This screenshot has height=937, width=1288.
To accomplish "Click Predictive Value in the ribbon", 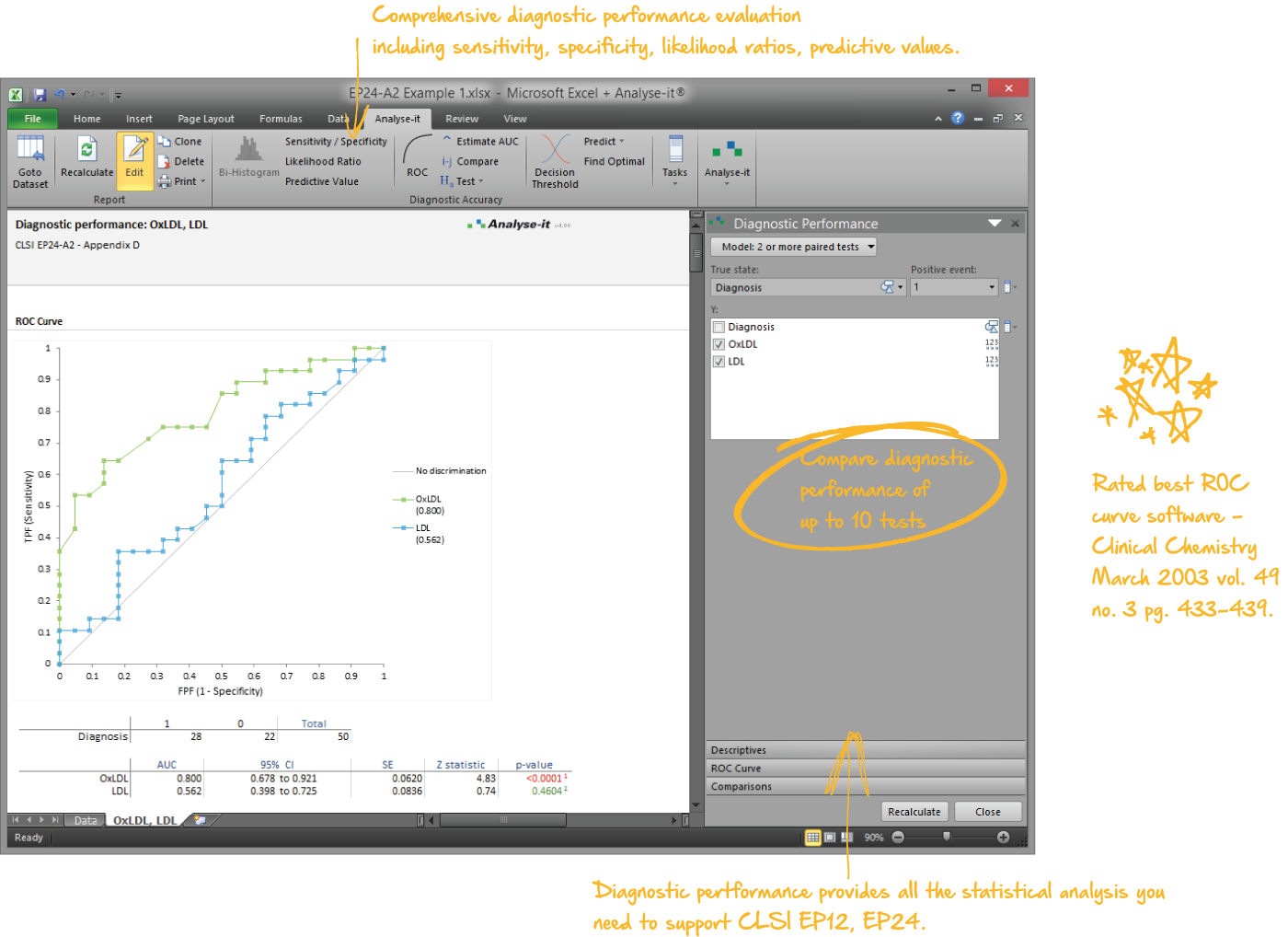I will point(322,182).
